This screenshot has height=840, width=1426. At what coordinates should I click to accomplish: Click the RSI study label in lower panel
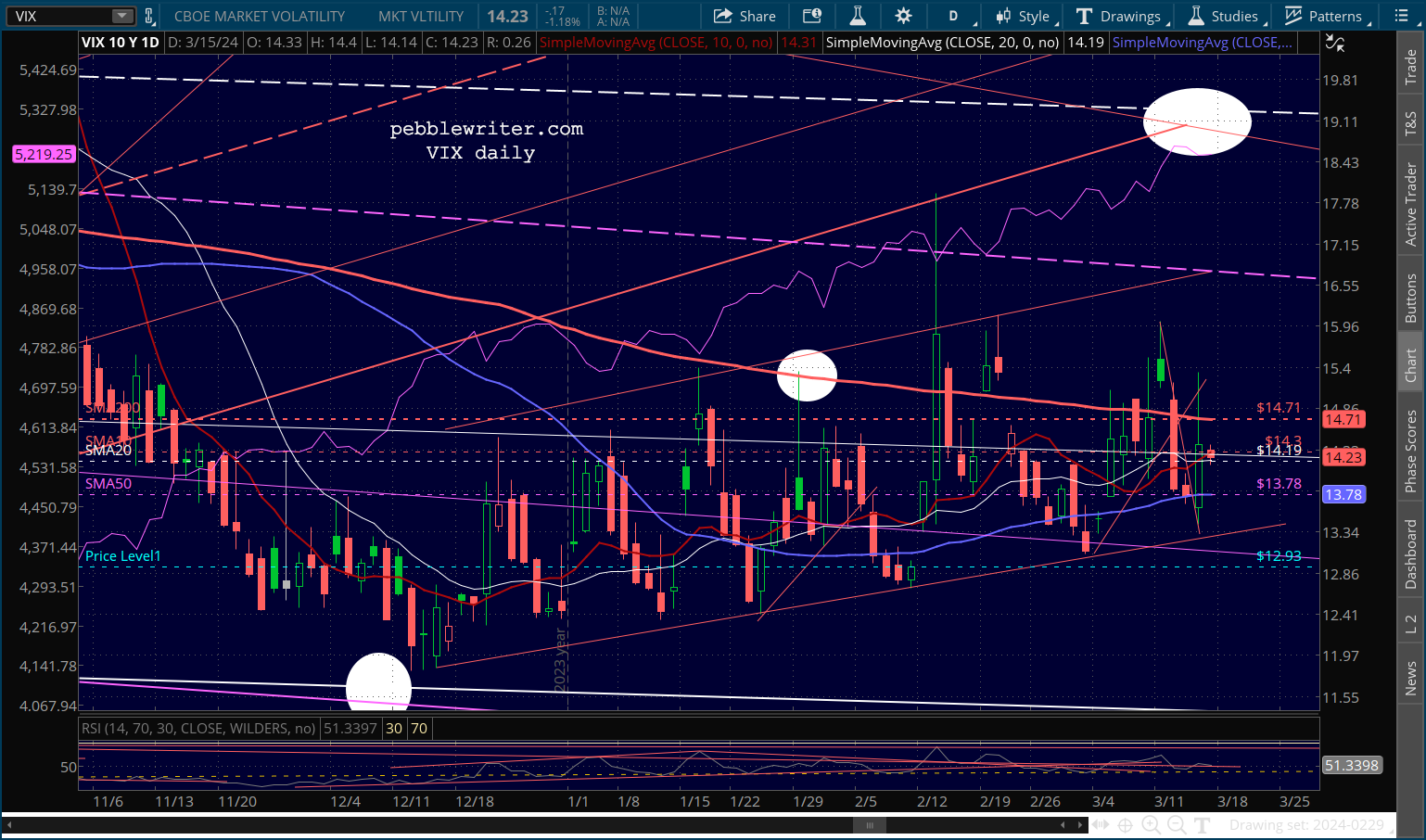click(x=198, y=729)
